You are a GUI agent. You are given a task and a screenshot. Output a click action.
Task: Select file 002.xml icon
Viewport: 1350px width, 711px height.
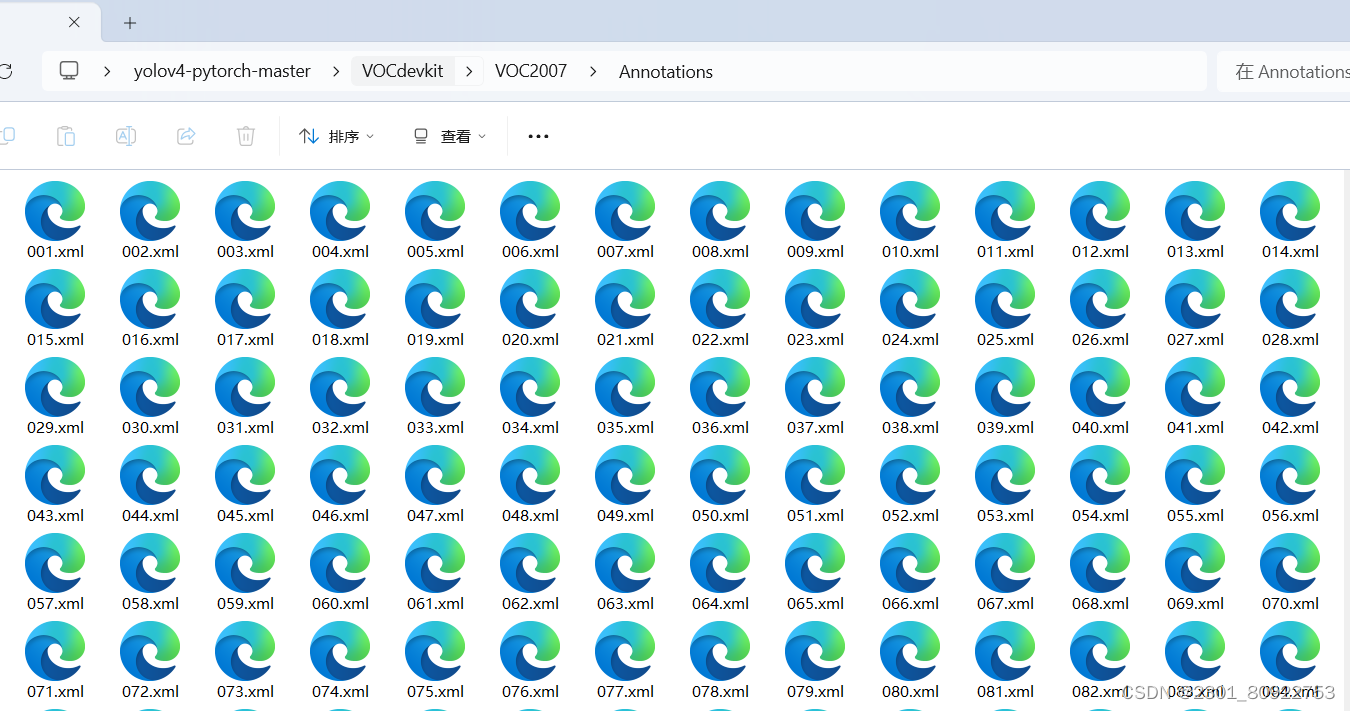click(x=150, y=210)
